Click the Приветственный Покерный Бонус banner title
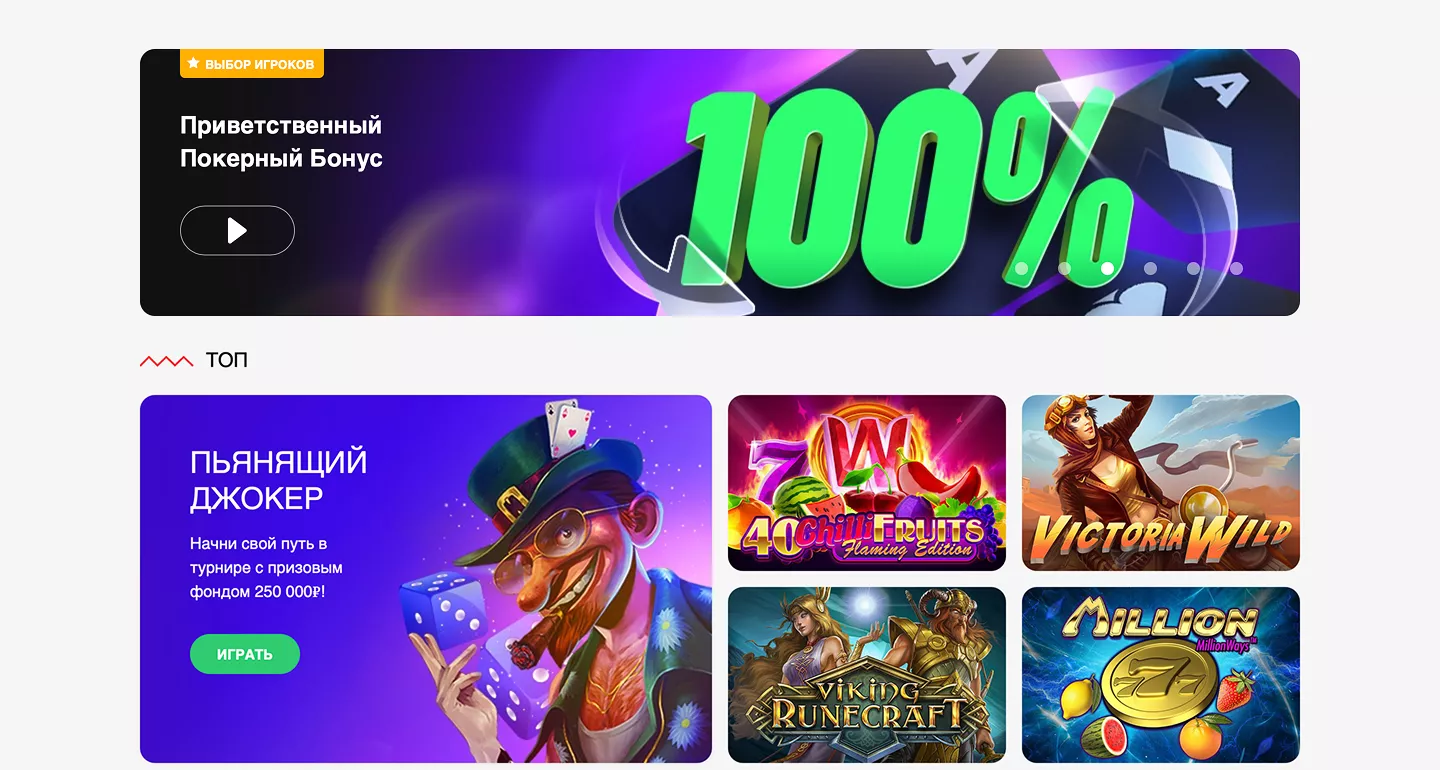 click(x=281, y=142)
